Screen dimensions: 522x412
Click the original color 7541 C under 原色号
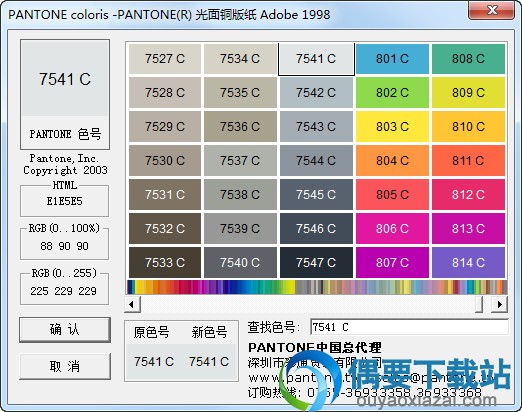(154, 361)
